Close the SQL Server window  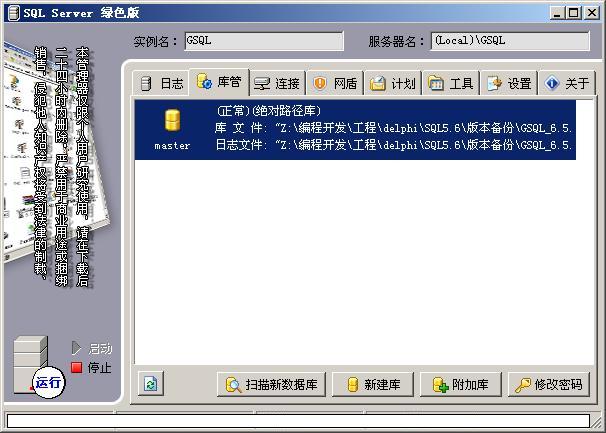pos(592,13)
